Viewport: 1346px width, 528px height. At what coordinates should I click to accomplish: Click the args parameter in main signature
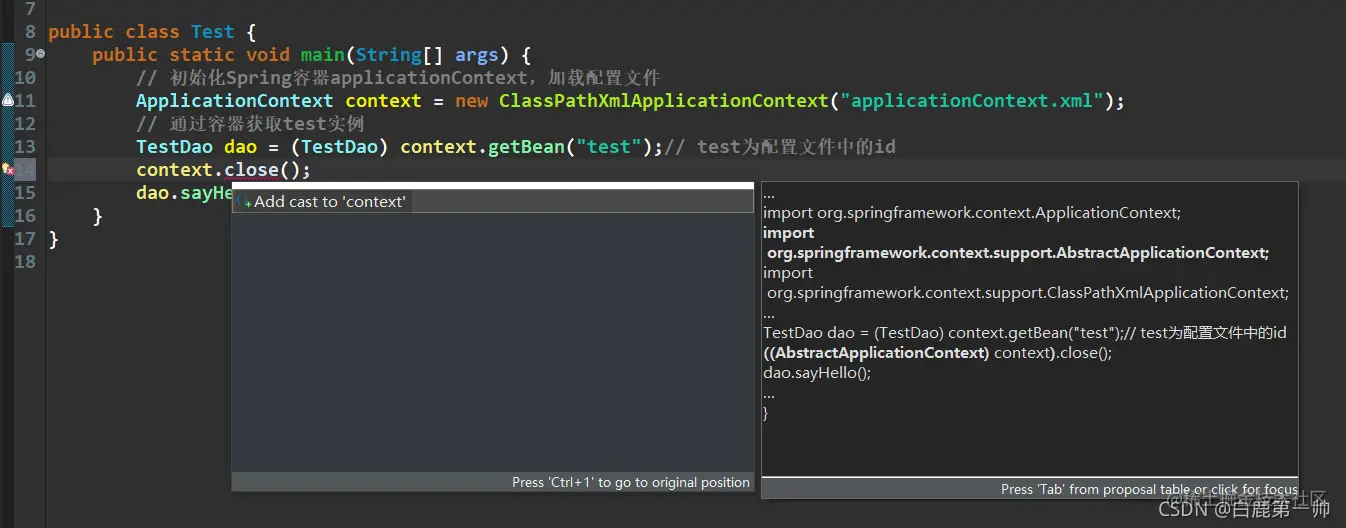tap(477, 55)
